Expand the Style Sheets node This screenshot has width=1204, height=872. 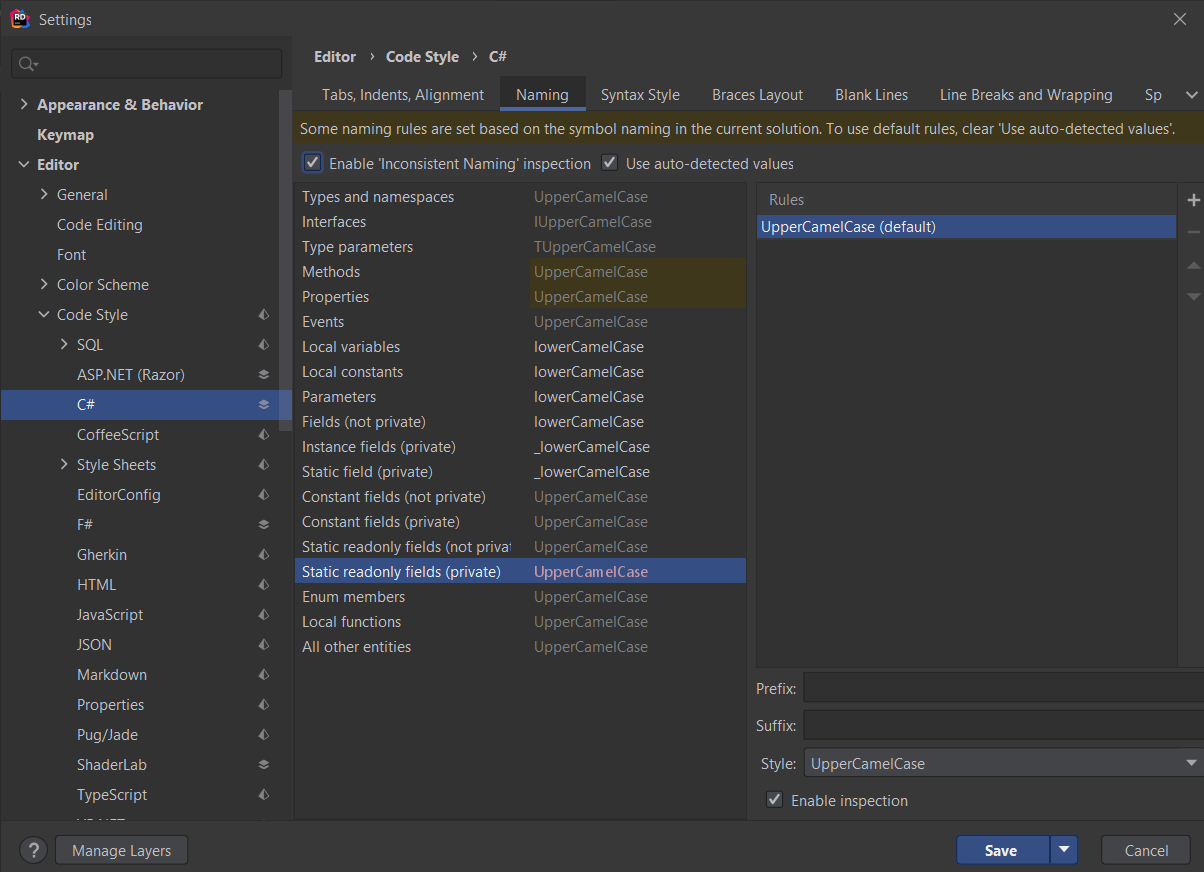pyautogui.click(x=64, y=464)
